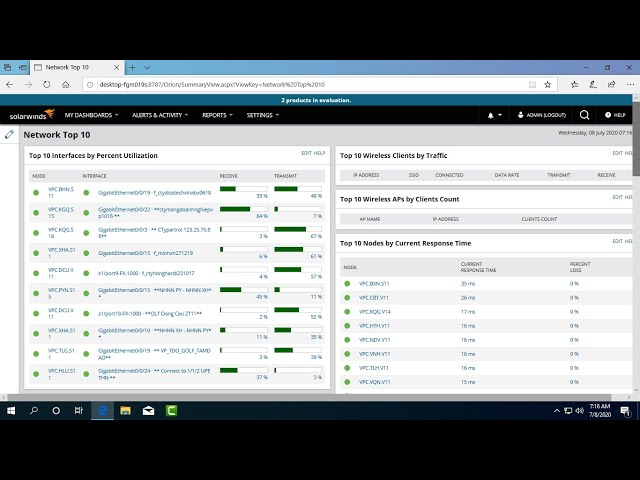Viewport: 640px width, 480px height.
Task: Add page to favorites with star icon
Action: point(547,84)
